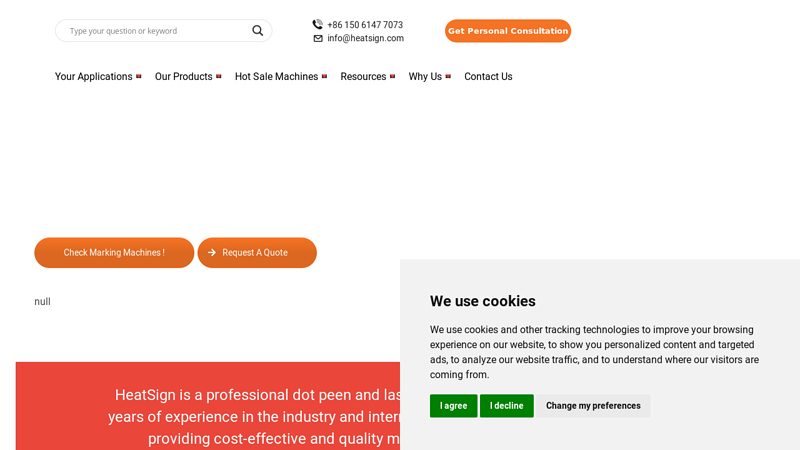Expand the Resources dropdown indicator

click(x=393, y=77)
